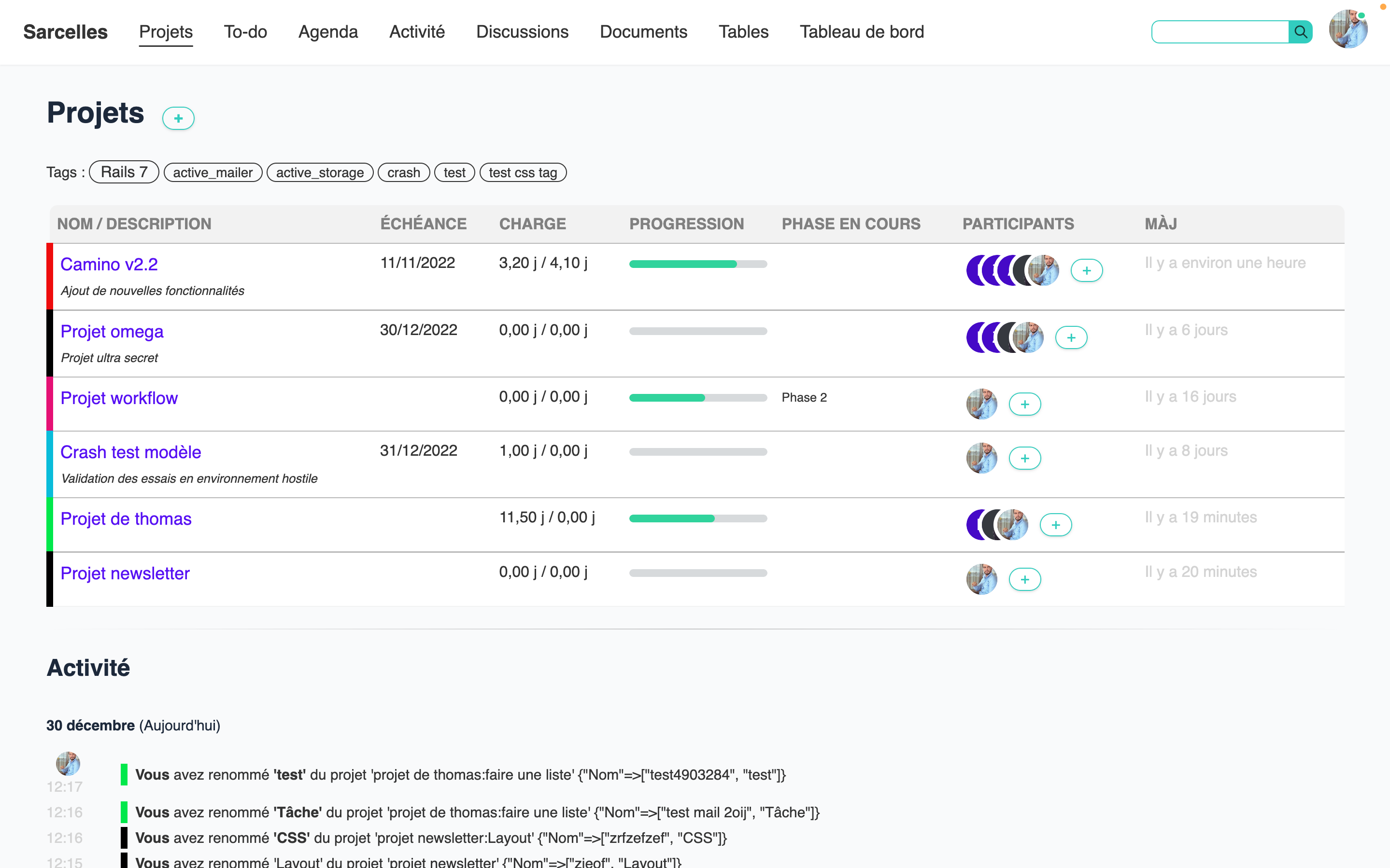Switch to the Agenda tab
Viewport: 1390px width, 868px height.
(328, 32)
